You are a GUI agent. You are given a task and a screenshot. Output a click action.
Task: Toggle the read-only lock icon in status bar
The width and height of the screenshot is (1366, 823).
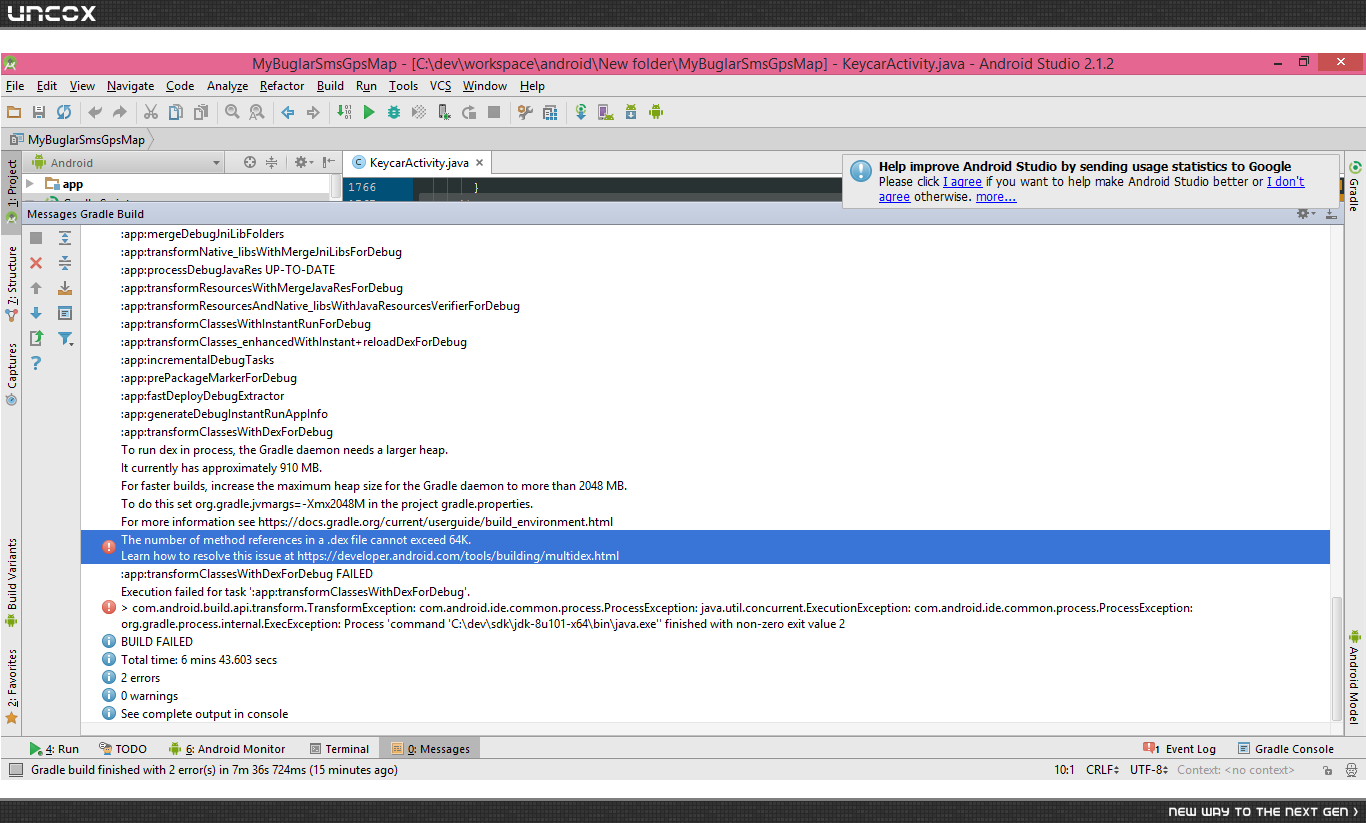coord(1327,770)
